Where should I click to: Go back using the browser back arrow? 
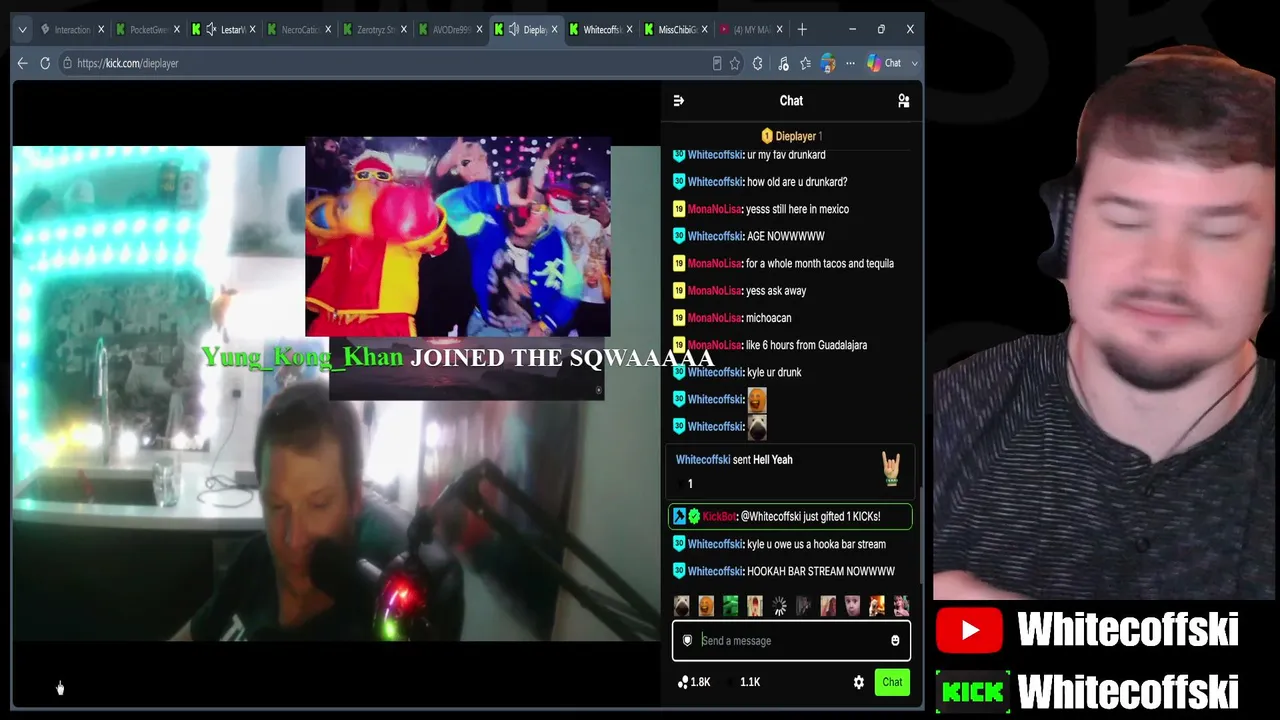22,63
